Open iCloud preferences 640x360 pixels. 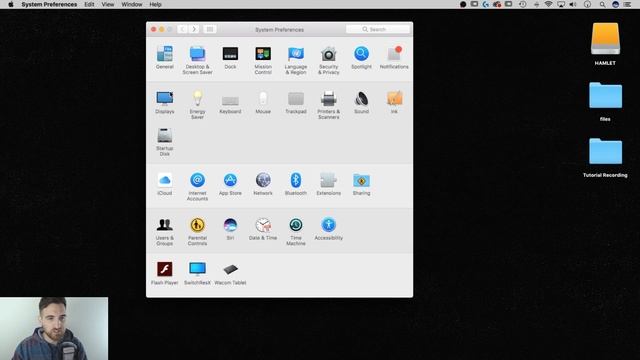164,184
